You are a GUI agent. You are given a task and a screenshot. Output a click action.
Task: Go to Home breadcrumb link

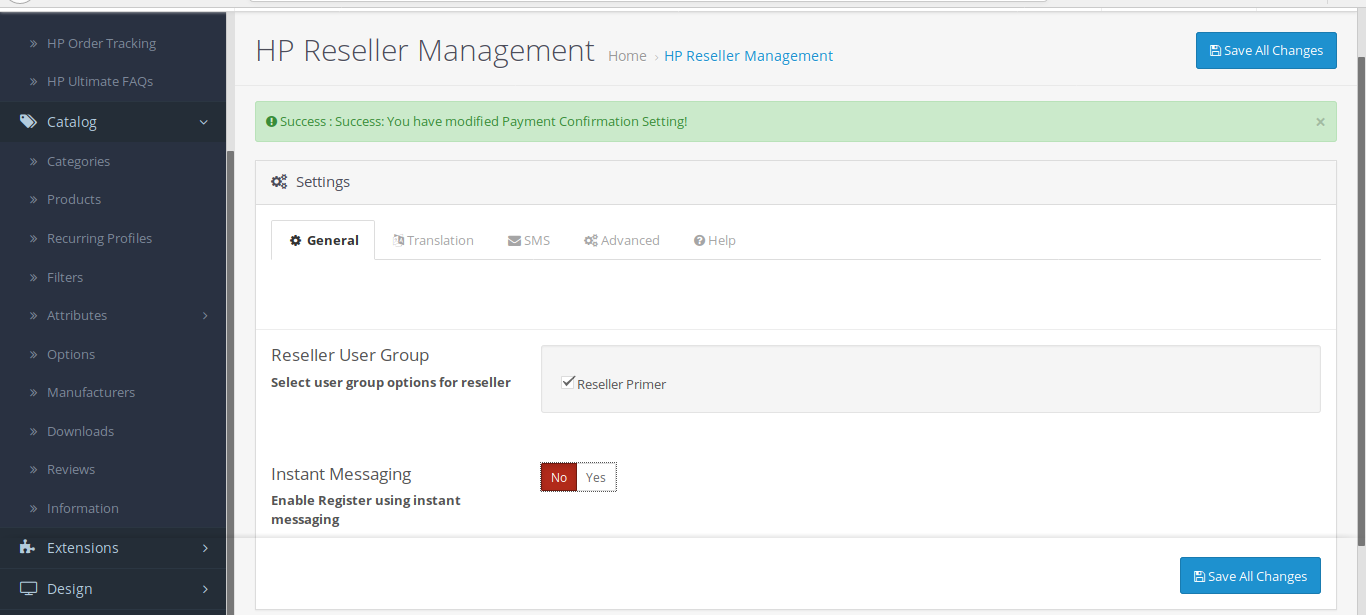click(627, 56)
